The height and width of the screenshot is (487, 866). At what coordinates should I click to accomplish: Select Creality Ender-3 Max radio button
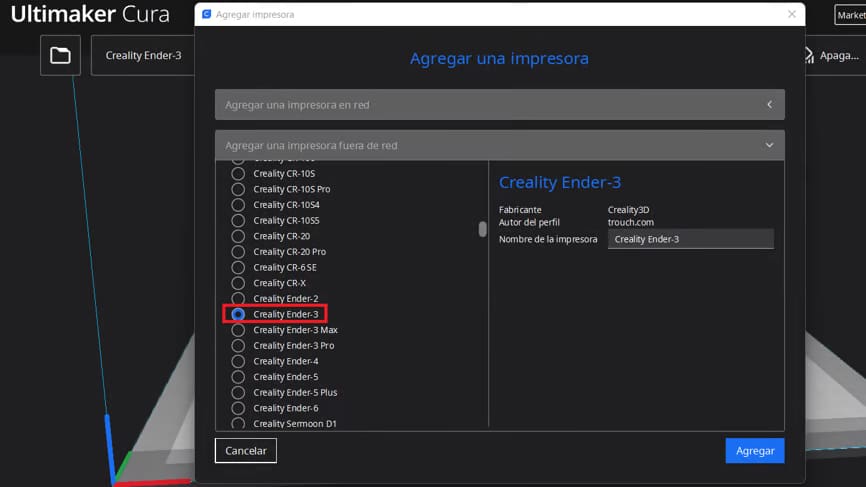(238, 330)
